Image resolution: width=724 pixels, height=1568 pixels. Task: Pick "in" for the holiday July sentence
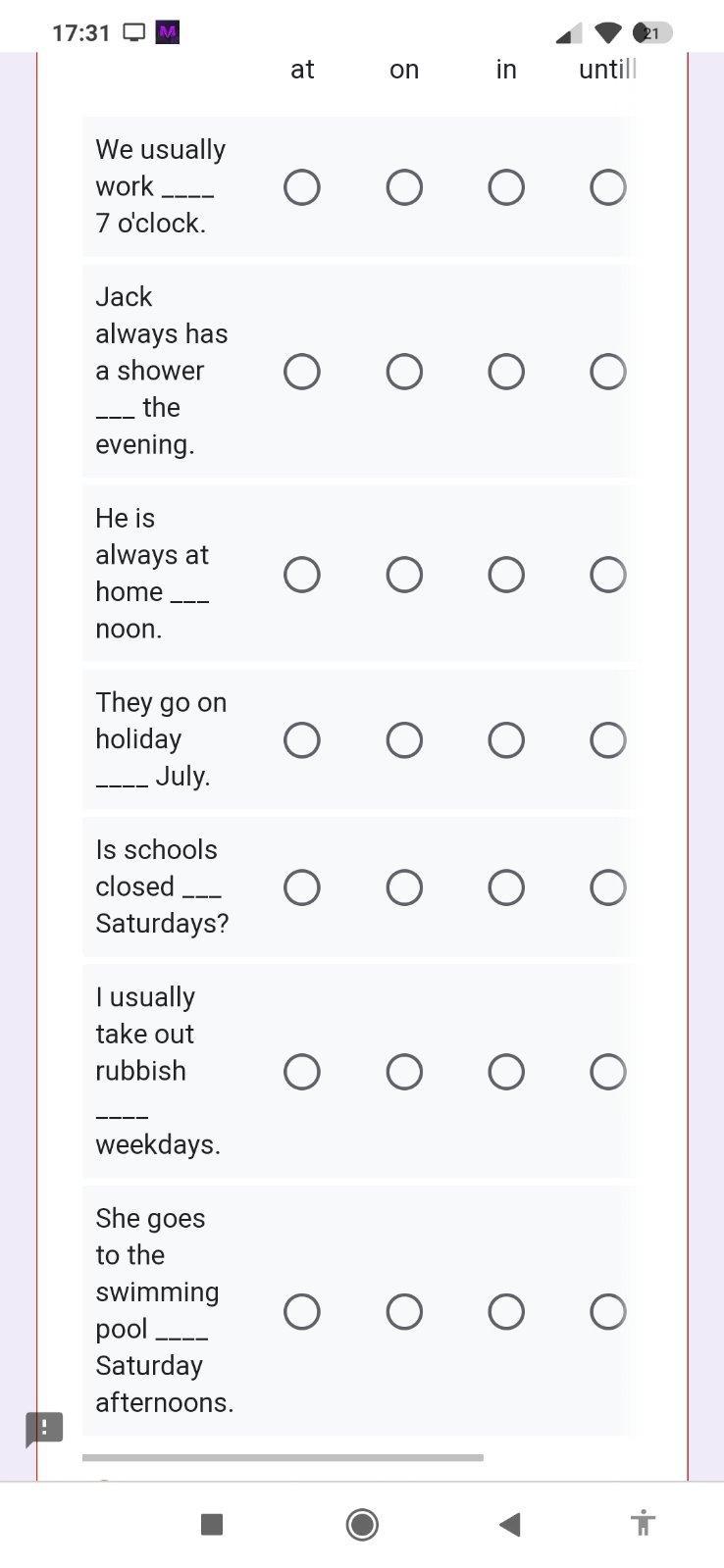click(506, 740)
